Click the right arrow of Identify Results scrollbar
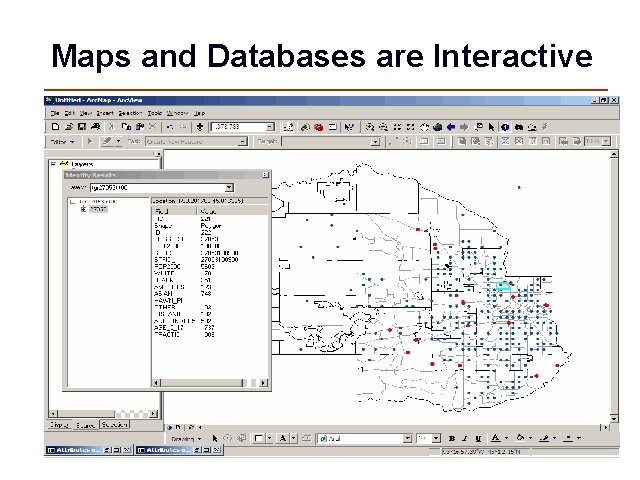The height and width of the screenshot is (480, 640). pos(263,383)
